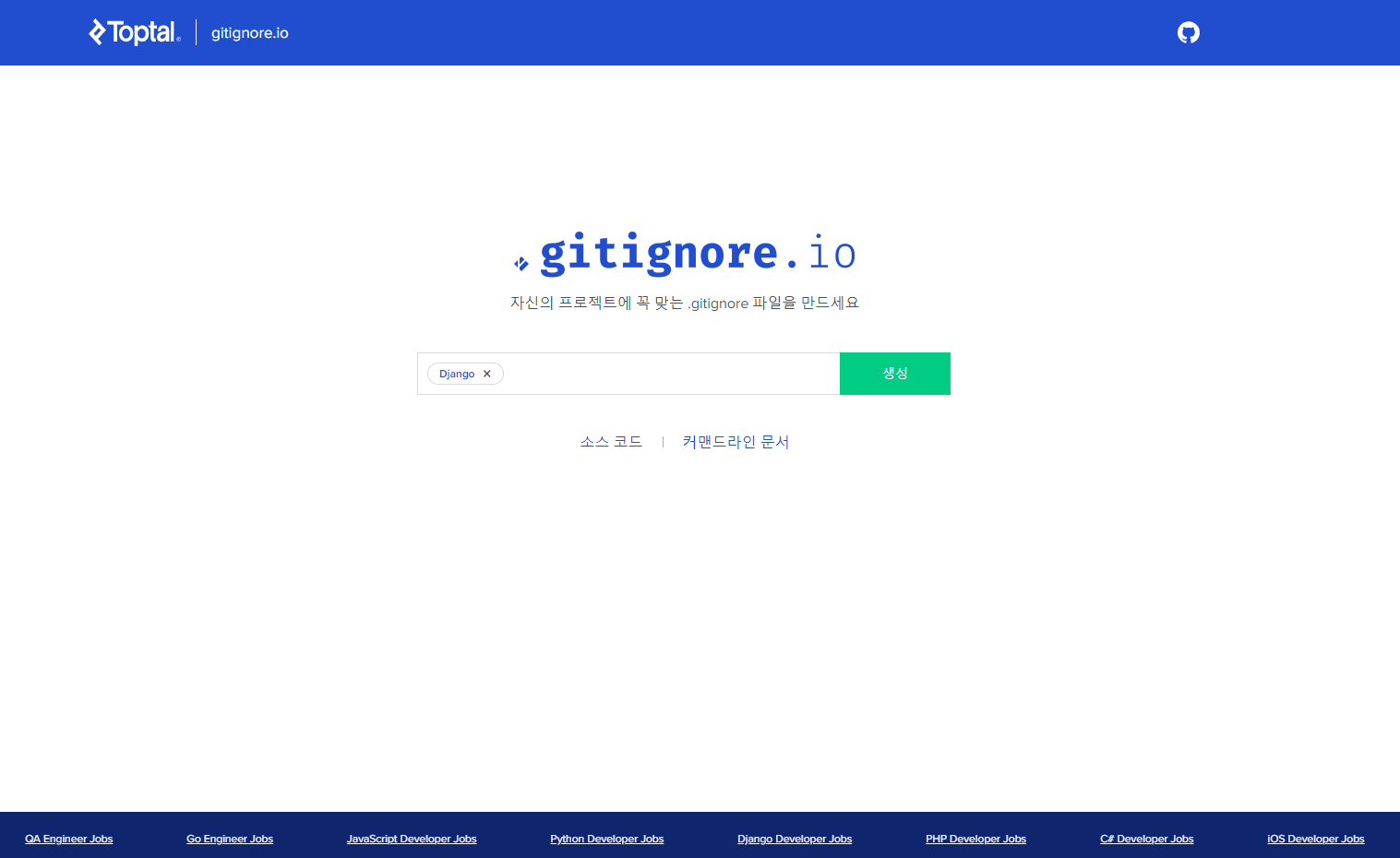This screenshot has width=1400, height=858.
Task: Open Python Developer Jobs footer link
Action: pos(607,839)
